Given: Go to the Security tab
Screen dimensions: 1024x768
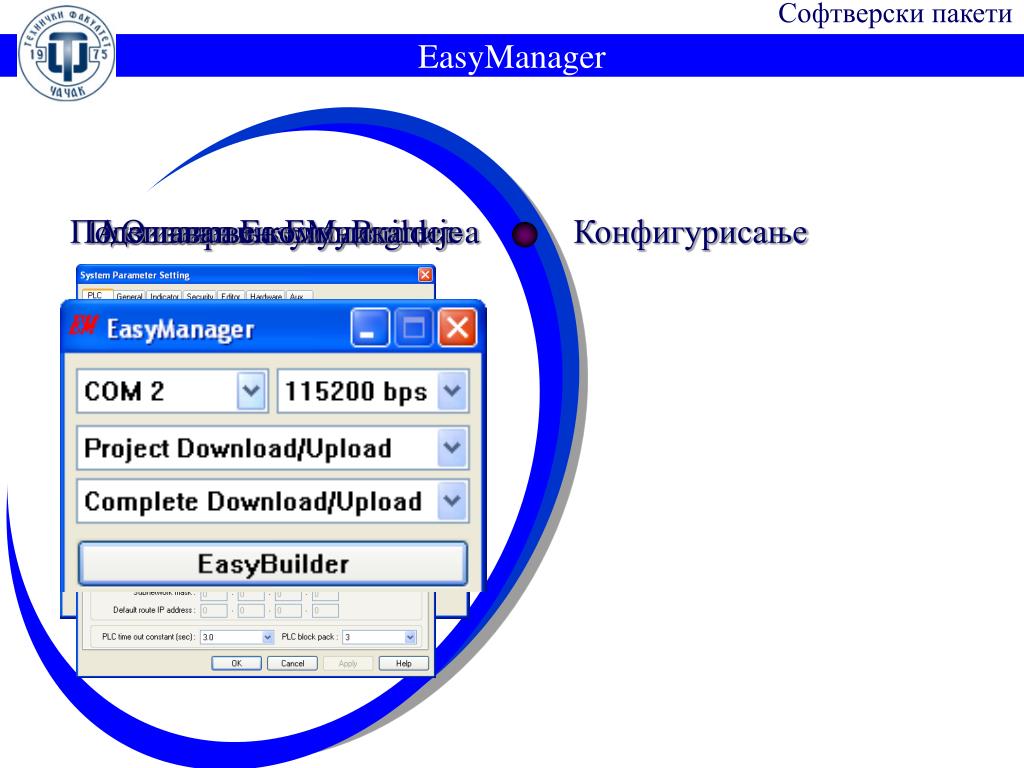Looking at the screenshot, I should pos(200,296).
